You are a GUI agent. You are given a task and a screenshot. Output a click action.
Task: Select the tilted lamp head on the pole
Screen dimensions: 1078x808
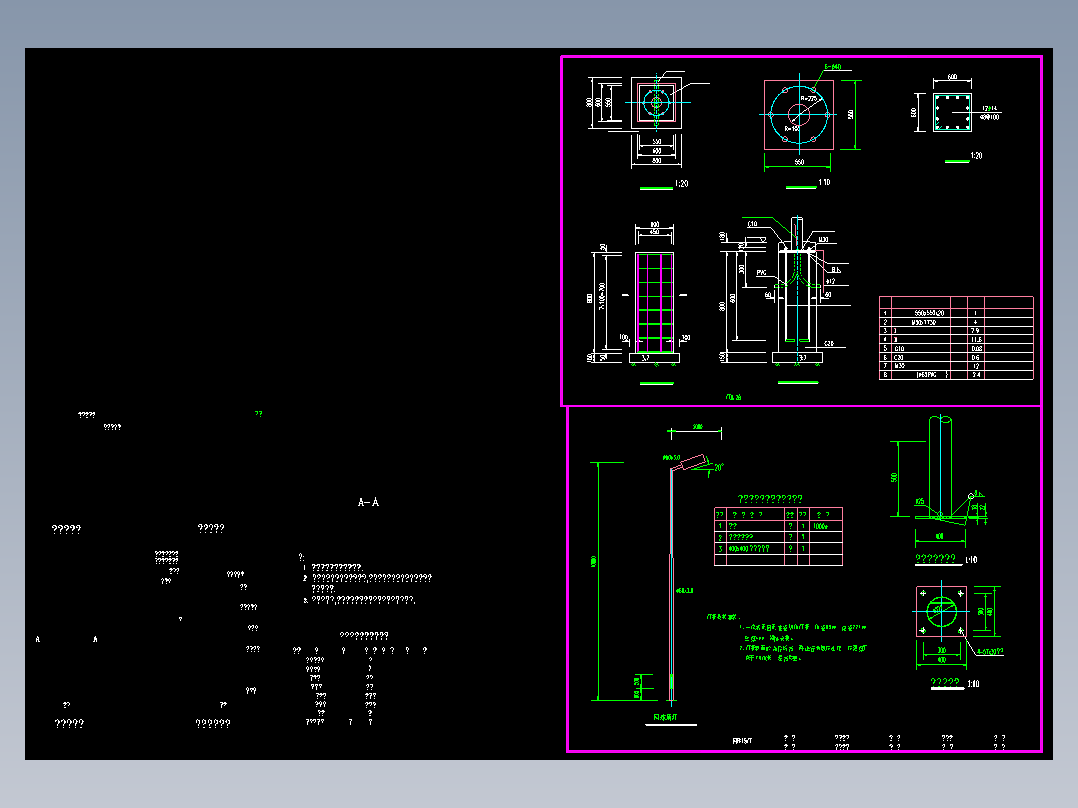pyautogui.click(x=690, y=463)
